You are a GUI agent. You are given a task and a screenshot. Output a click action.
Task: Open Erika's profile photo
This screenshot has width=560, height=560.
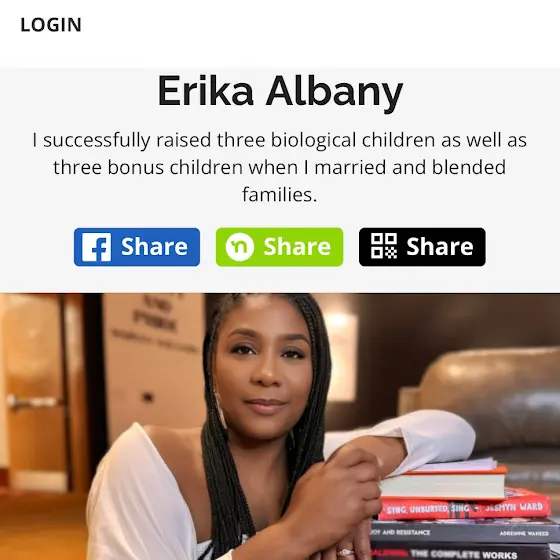[280, 426]
